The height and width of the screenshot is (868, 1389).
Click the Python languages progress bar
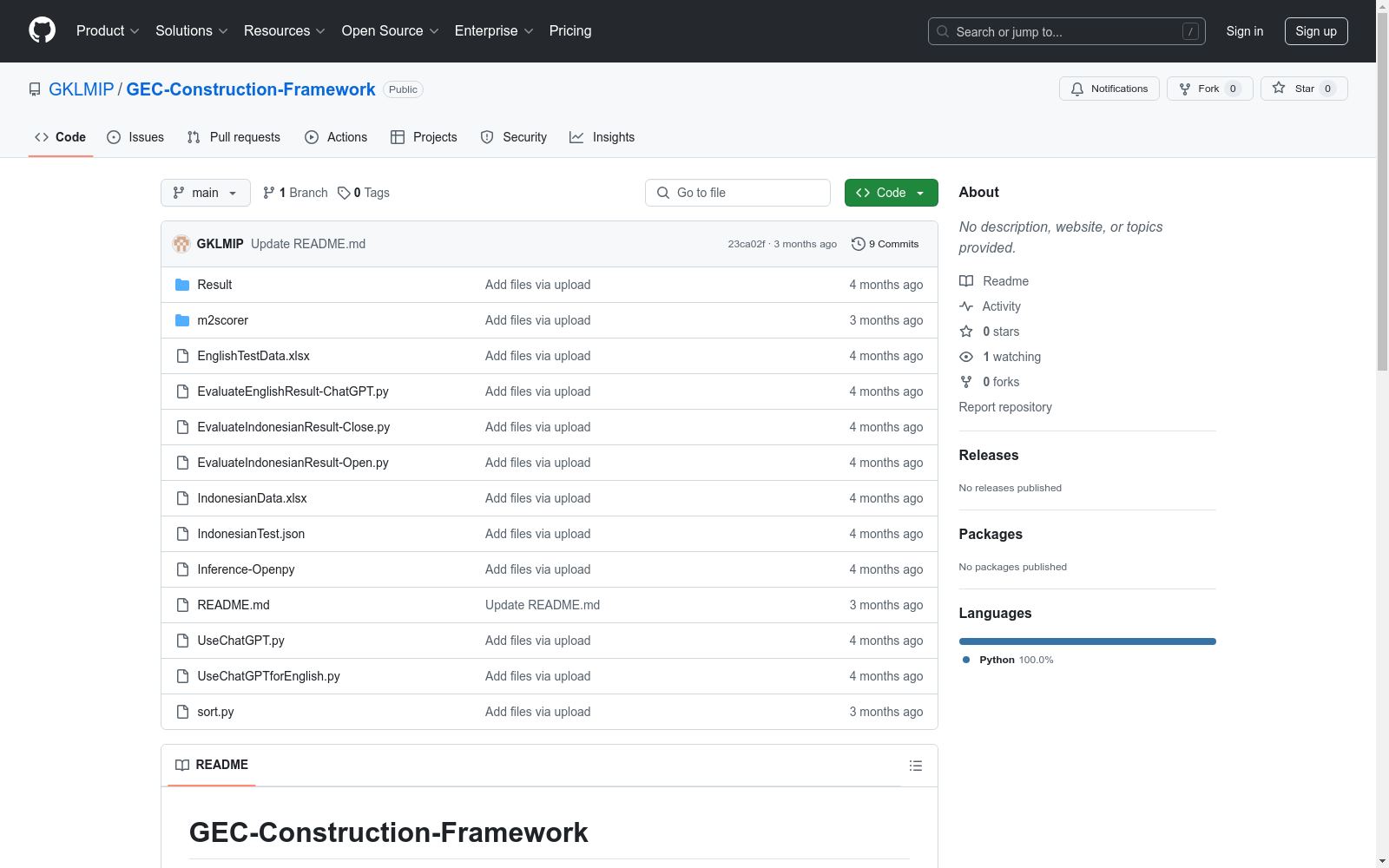point(1087,641)
